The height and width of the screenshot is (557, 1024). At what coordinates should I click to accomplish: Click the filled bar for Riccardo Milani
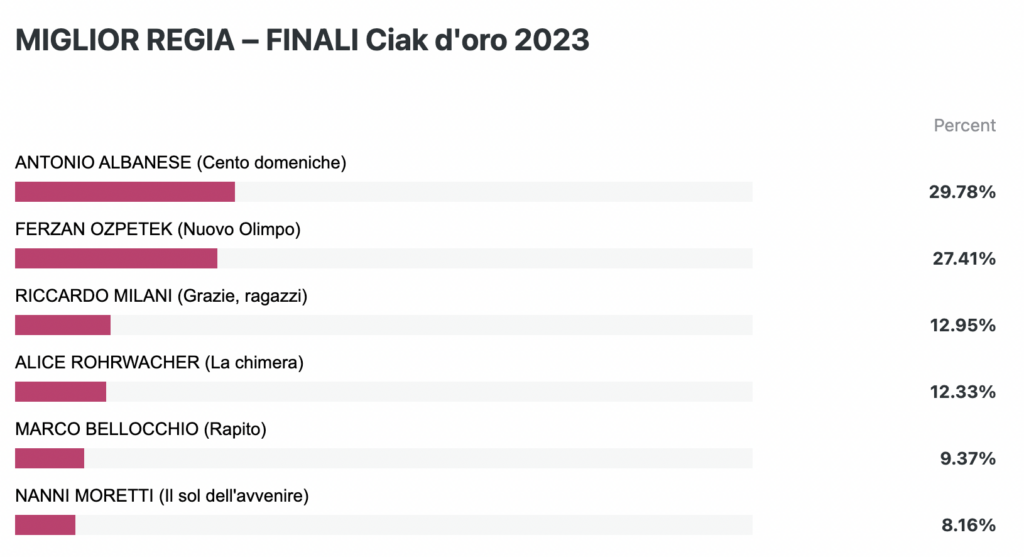coord(63,325)
